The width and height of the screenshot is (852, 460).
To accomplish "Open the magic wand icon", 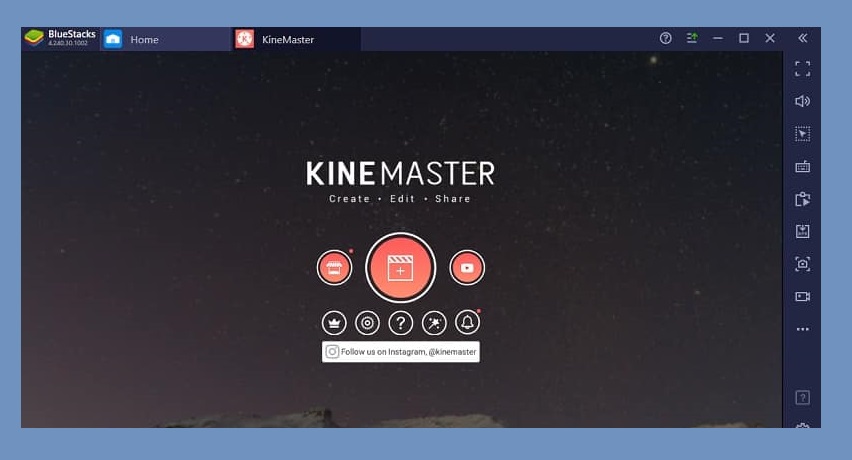I will 434,323.
